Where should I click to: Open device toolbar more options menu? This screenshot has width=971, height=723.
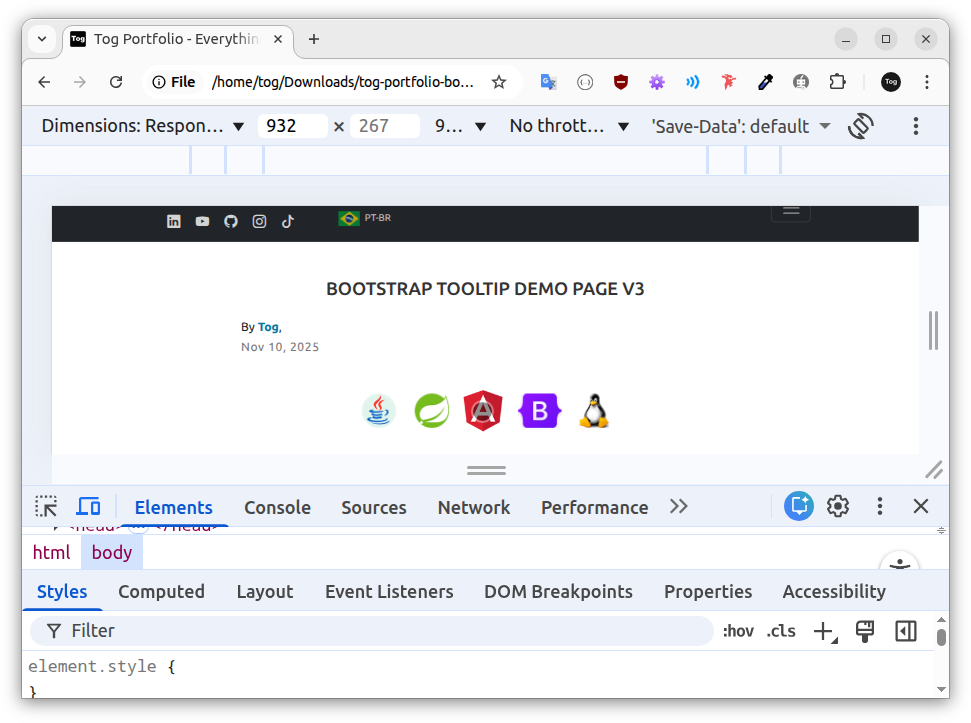pos(915,126)
